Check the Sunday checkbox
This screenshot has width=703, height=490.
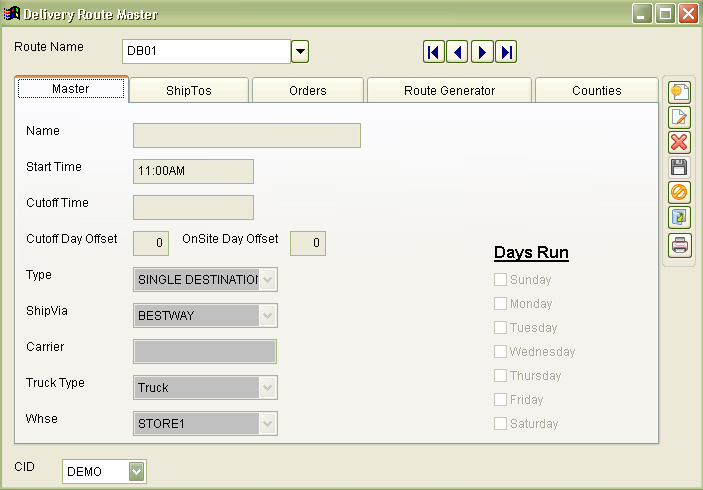(501, 280)
